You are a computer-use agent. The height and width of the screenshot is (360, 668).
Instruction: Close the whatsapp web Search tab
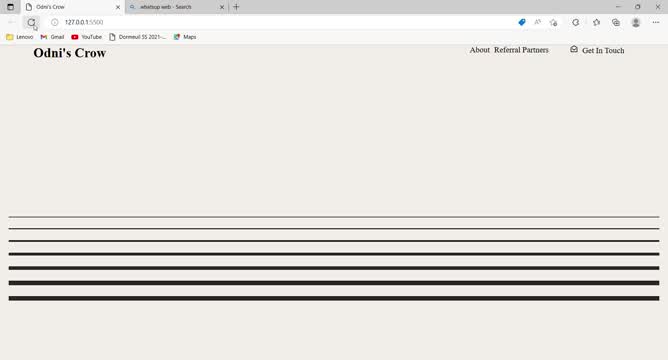point(222,7)
